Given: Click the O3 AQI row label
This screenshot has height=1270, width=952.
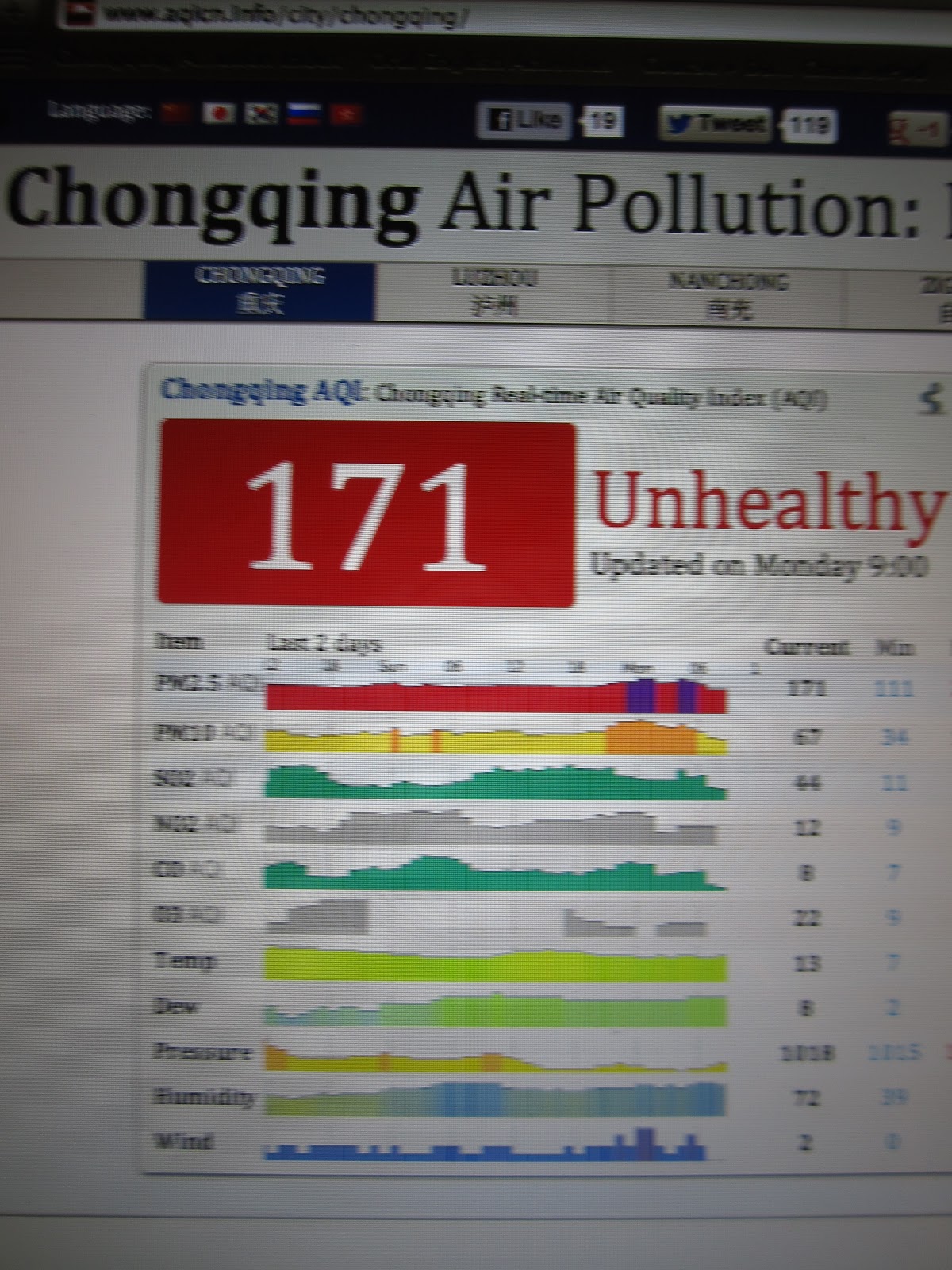Looking at the screenshot, I should click(x=189, y=916).
